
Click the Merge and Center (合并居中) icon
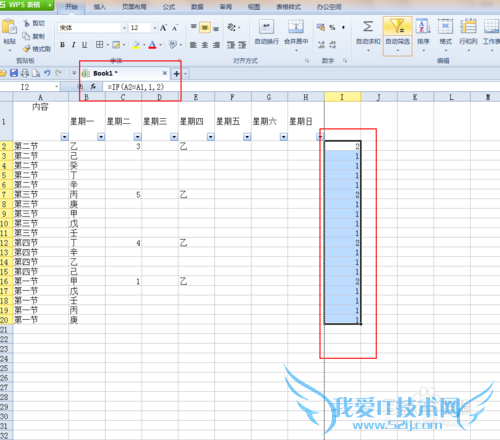tap(296, 26)
